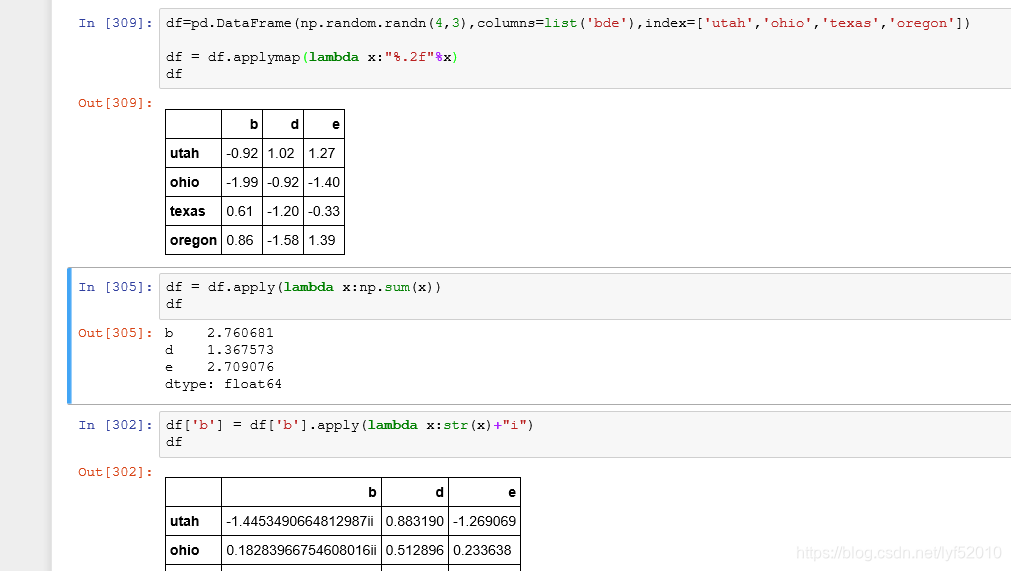
Task: Click cell value -1.40 in ohio row
Action: [x=324, y=182]
